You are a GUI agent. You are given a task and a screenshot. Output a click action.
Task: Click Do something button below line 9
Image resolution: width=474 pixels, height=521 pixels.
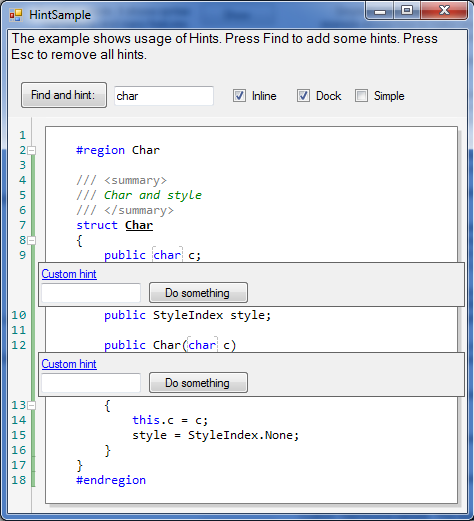coord(198,293)
